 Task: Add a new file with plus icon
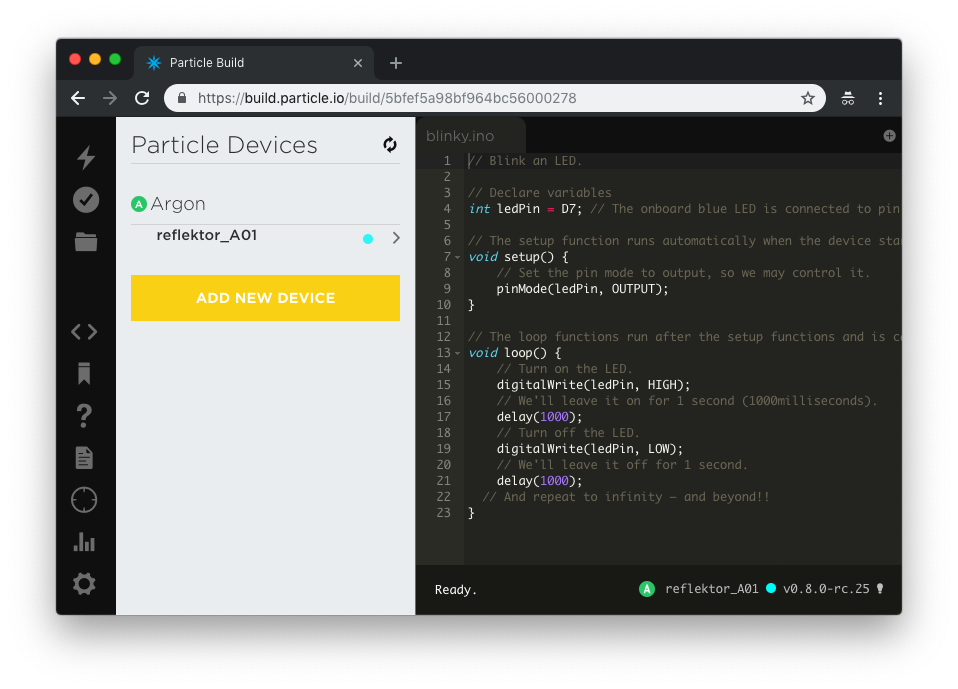[x=889, y=136]
